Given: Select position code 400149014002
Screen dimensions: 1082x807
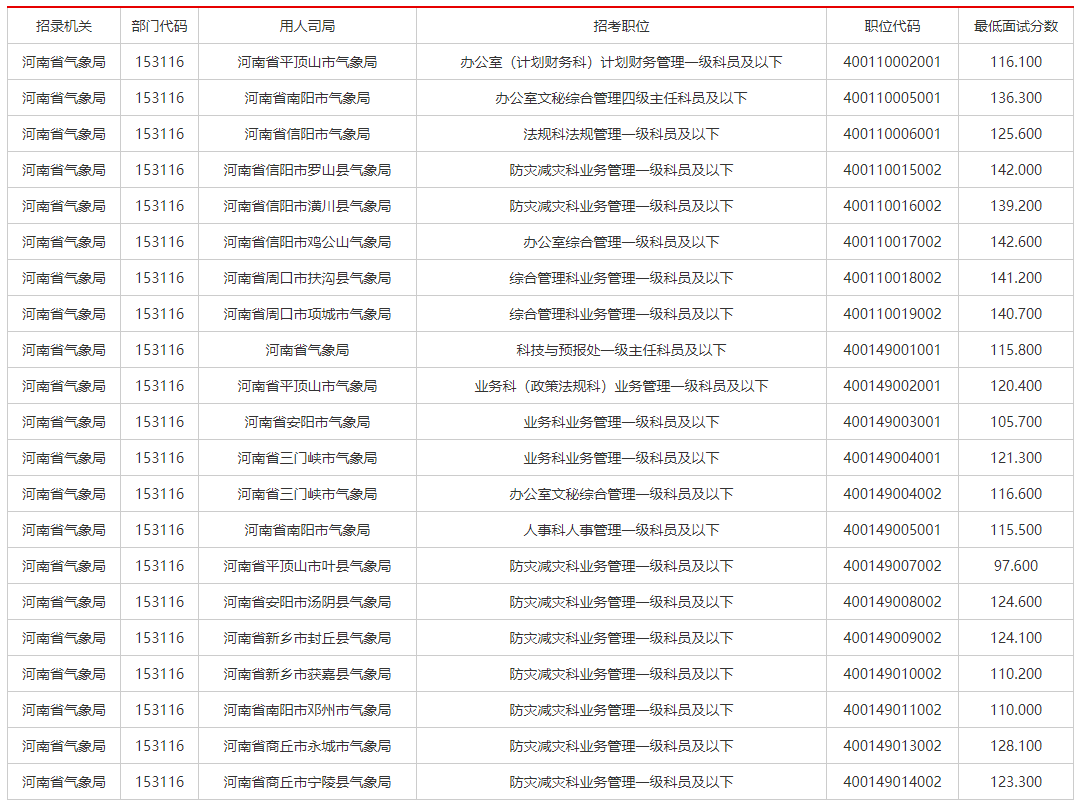Looking at the screenshot, I should [x=892, y=782].
